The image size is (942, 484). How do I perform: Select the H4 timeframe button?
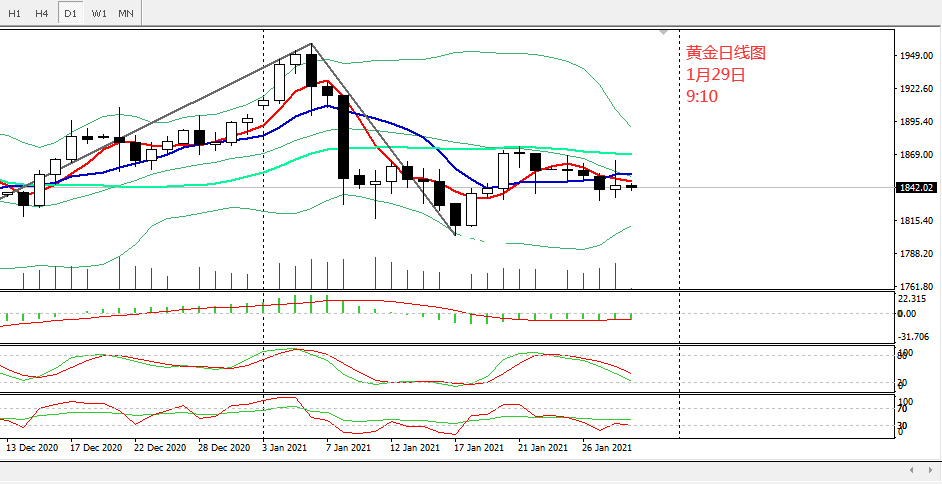[x=41, y=13]
